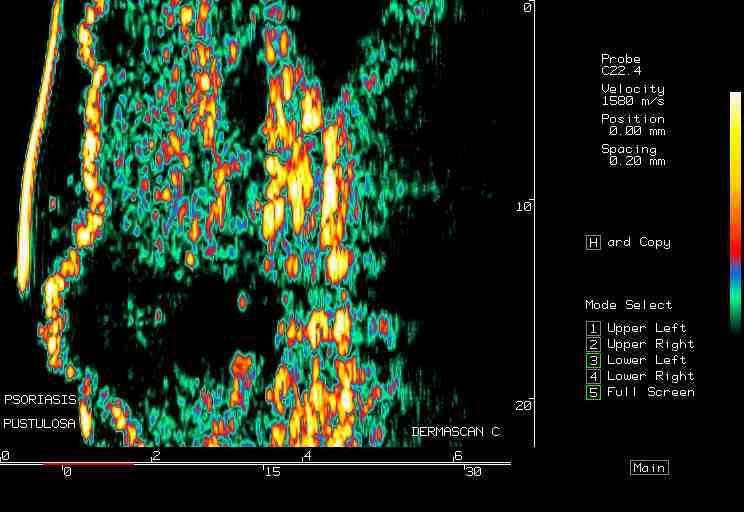Click the 6 mark on horizontal ruler
The image size is (744, 512).
(x=458, y=456)
